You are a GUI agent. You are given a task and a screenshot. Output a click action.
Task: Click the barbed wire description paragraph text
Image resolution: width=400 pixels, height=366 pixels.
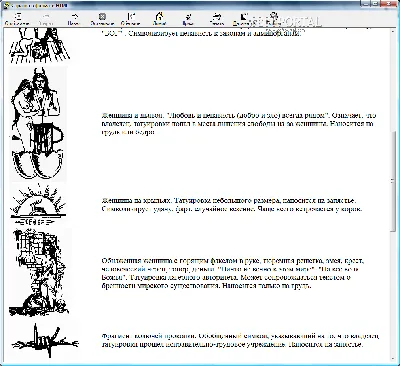(x=240, y=340)
